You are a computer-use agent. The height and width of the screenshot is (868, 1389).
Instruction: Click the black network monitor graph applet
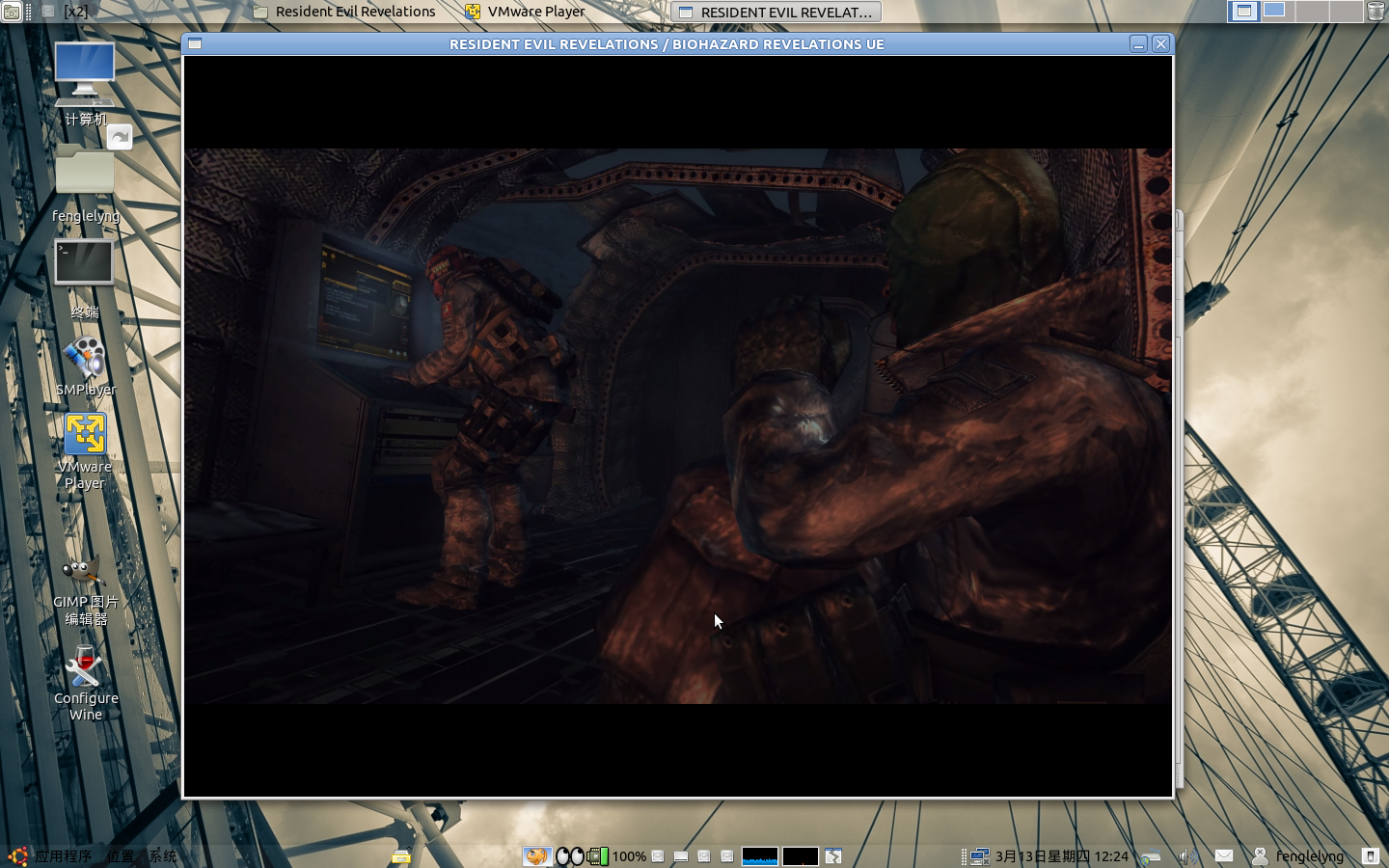801,856
